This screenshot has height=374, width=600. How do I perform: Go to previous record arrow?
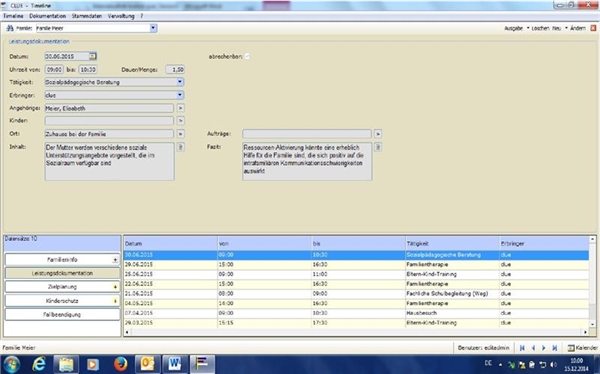tap(533, 348)
